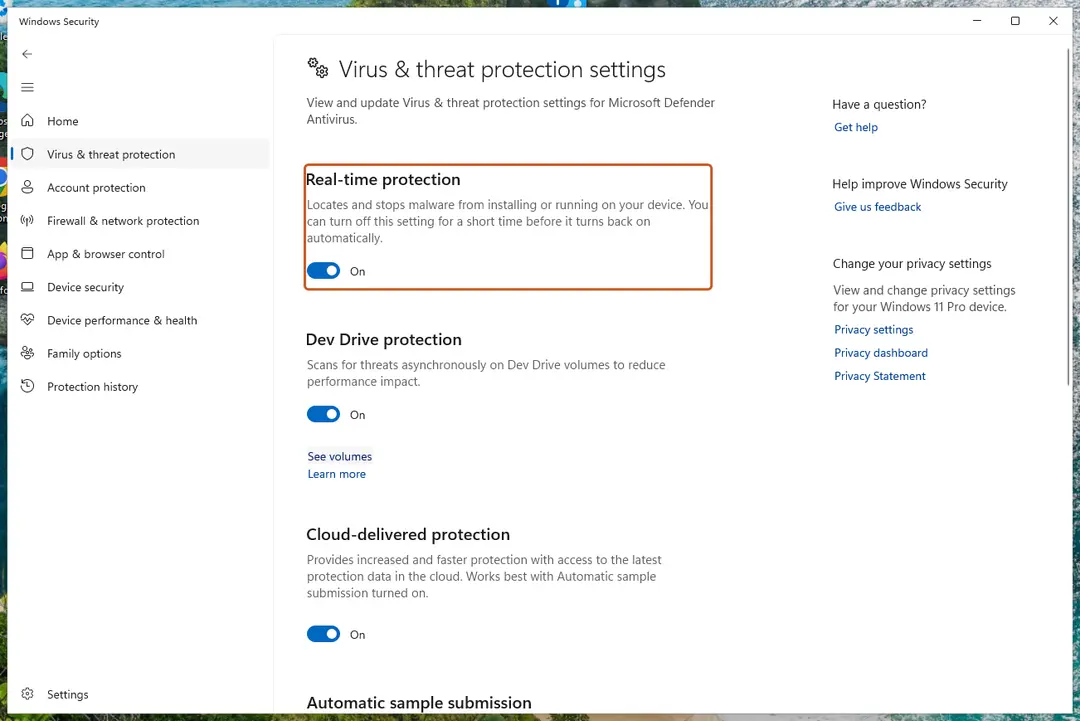This screenshot has height=721, width=1080.
Task: Click 'Change your privacy settings' heading
Action: 912,264
